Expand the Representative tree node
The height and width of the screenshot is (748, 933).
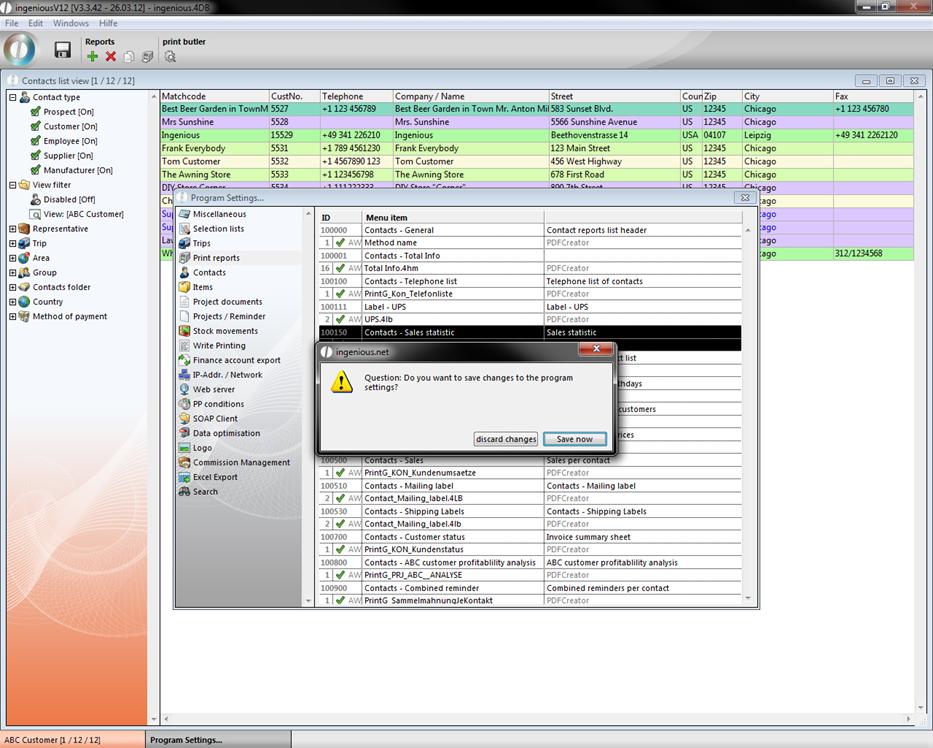pos(12,229)
